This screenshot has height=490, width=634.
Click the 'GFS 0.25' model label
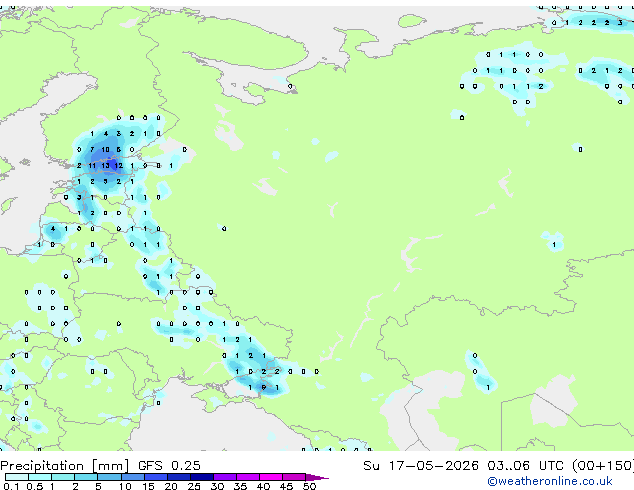(169, 466)
